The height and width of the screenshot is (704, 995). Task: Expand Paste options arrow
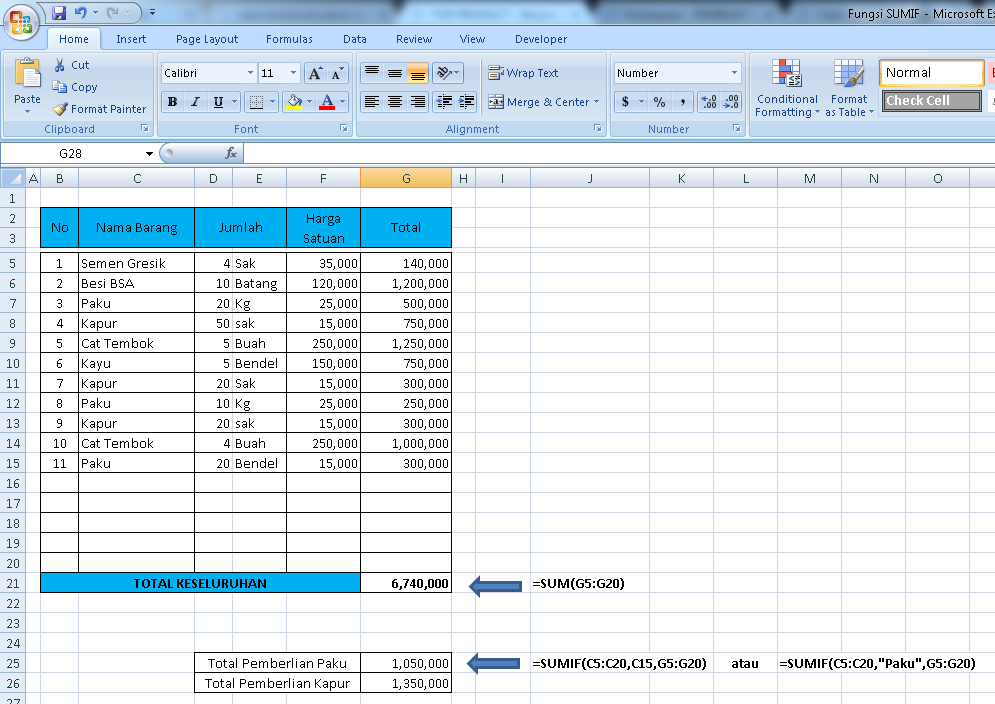coord(27,112)
